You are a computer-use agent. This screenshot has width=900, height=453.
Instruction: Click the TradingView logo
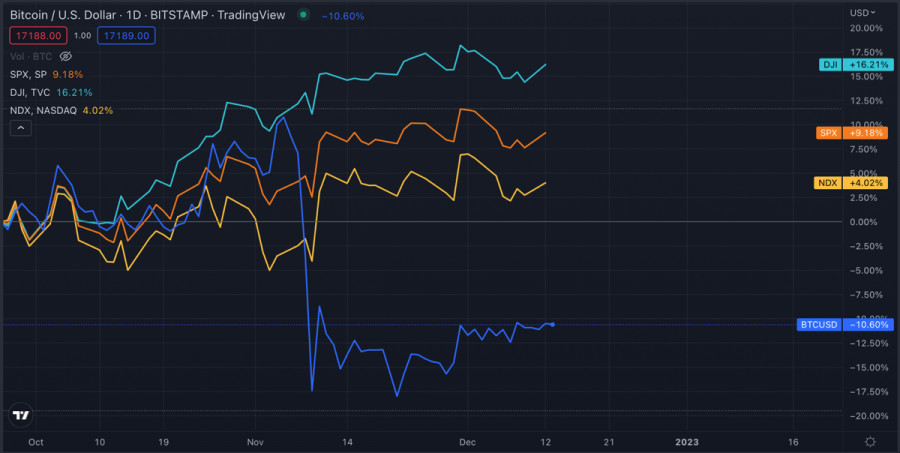click(21, 415)
